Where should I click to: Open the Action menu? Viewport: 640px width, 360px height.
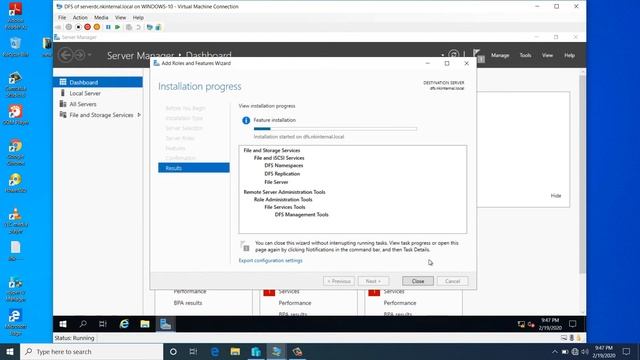(80, 18)
